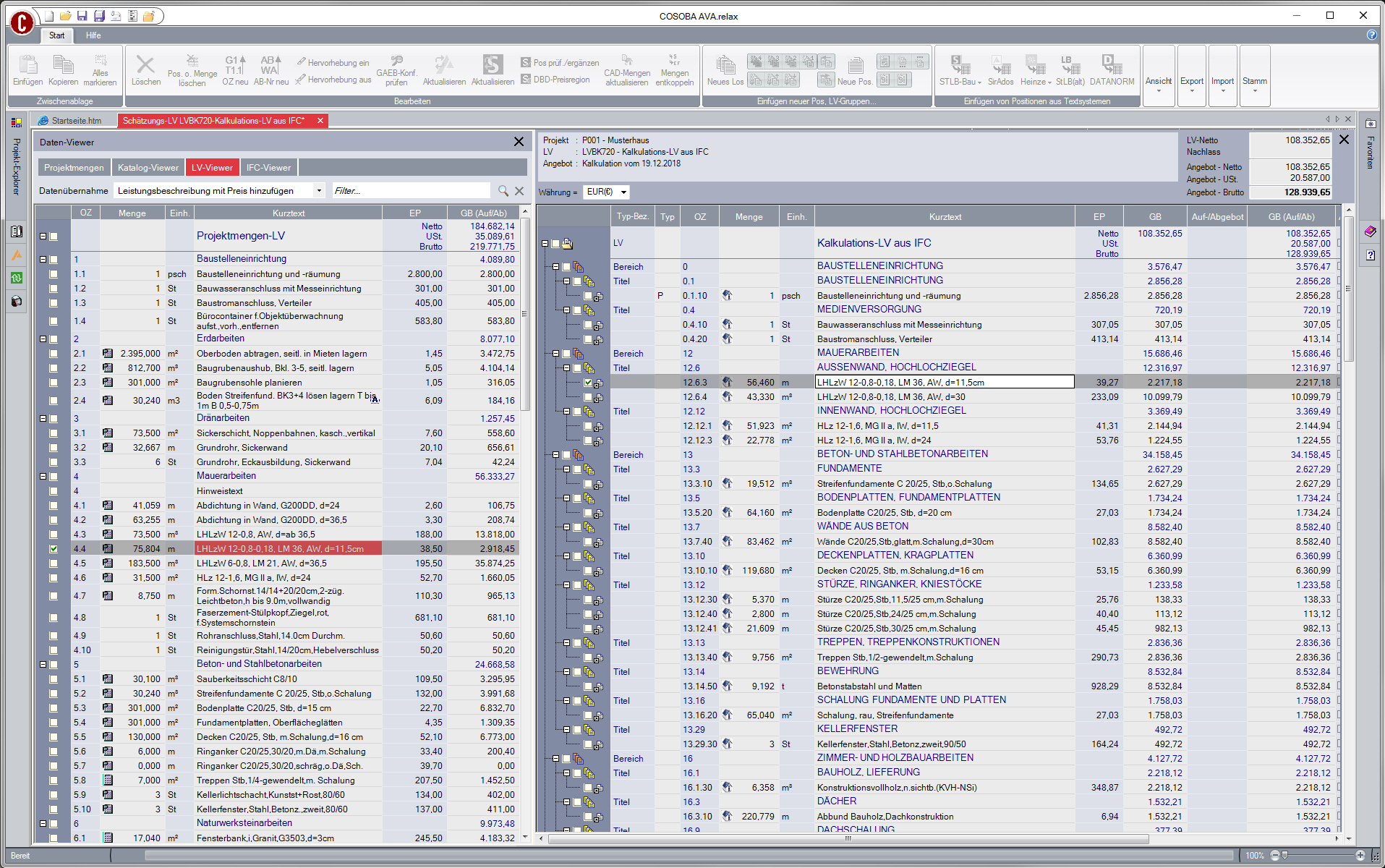Click the DATANORM icon

[x=1111, y=65]
